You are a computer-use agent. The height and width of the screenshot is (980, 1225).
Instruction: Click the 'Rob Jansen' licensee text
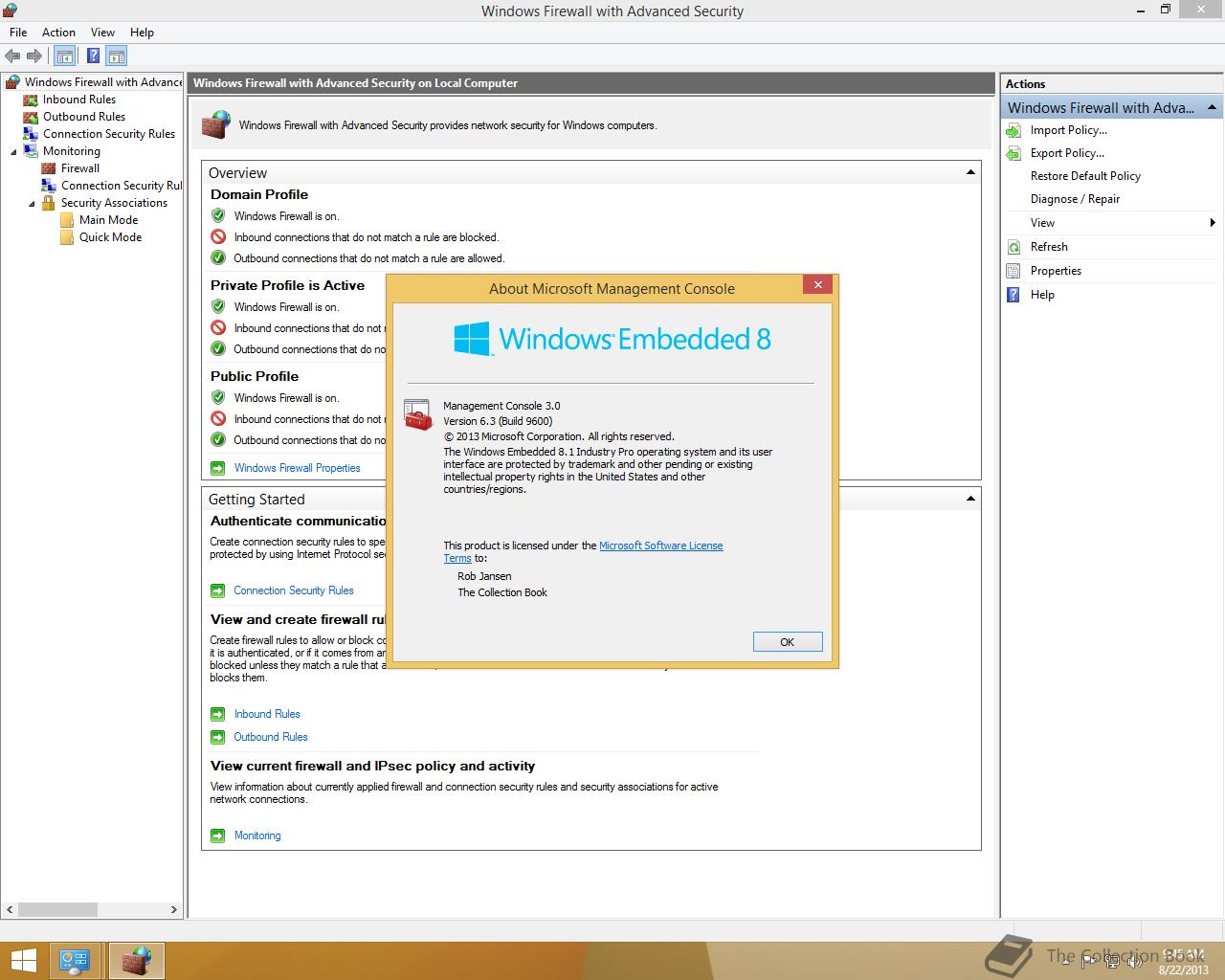[x=484, y=576]
